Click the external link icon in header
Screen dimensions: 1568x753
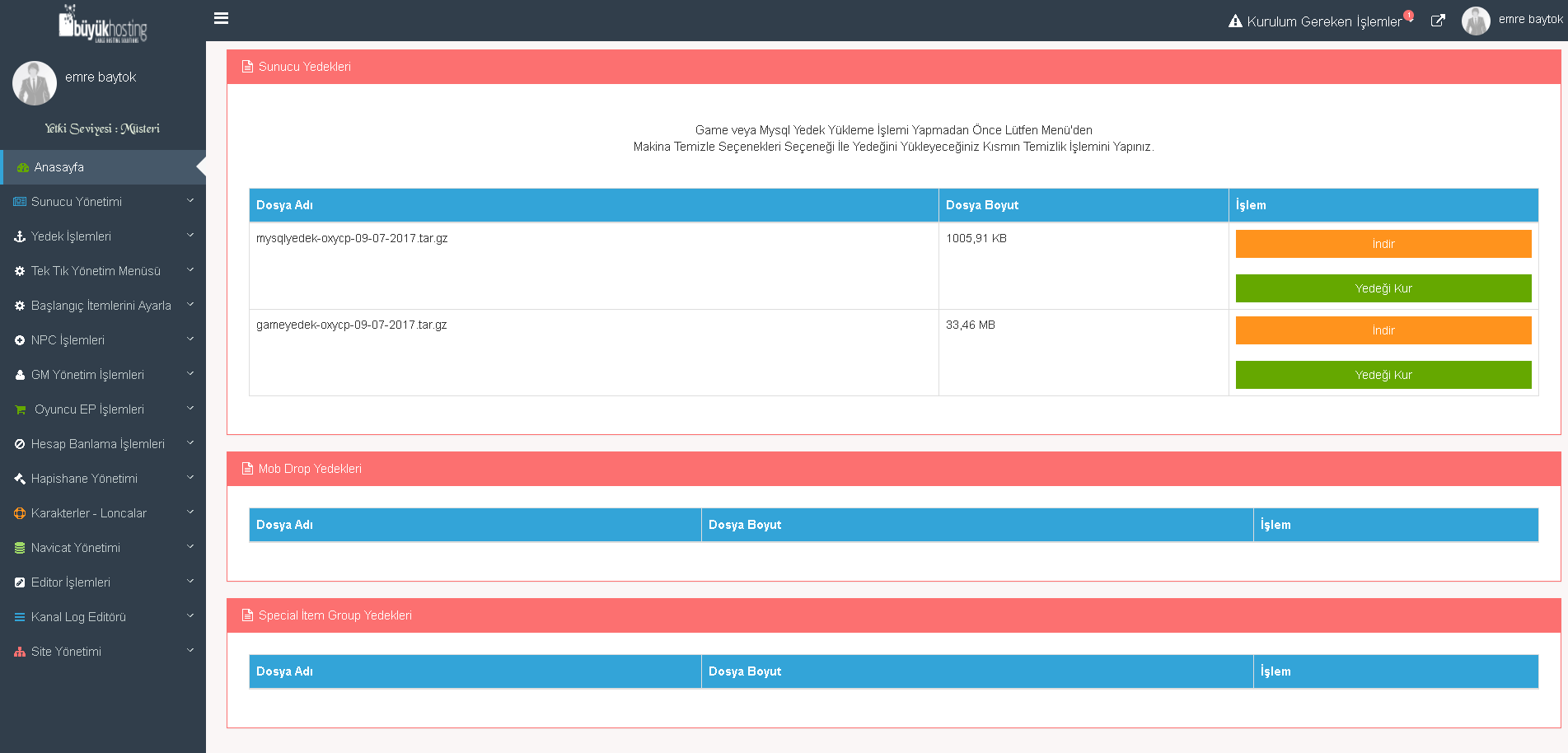tap(1438, 21)
